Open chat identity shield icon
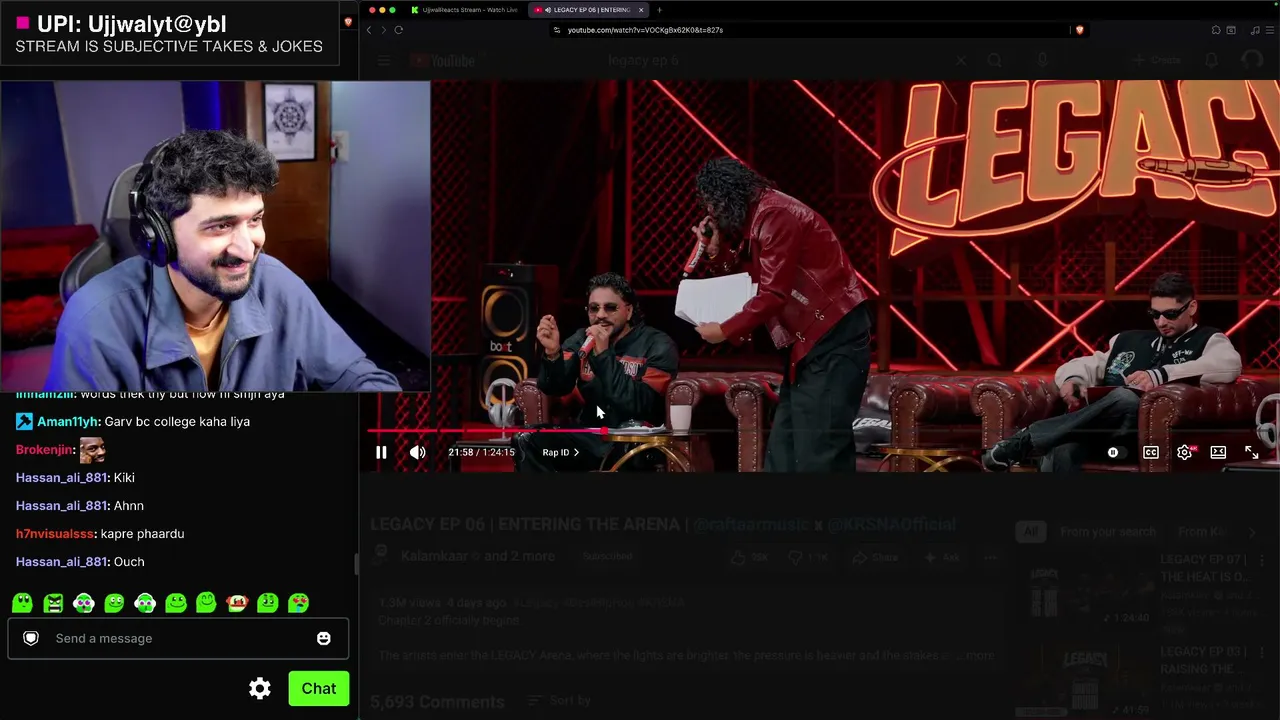The width and height of the screenshot is (1280, 720). pos(31,638)
